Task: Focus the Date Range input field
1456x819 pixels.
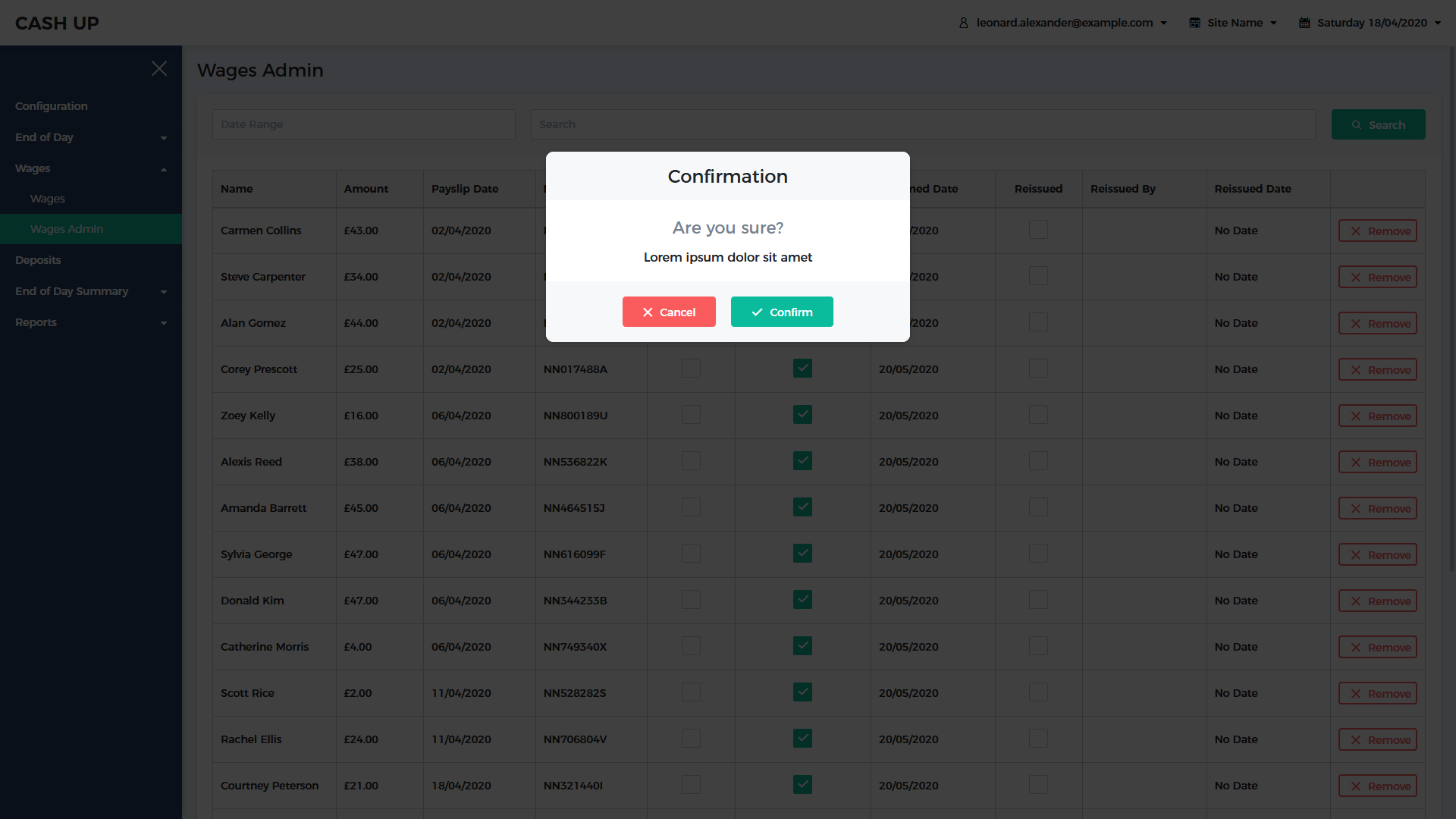Action: (x=364, y=124)
